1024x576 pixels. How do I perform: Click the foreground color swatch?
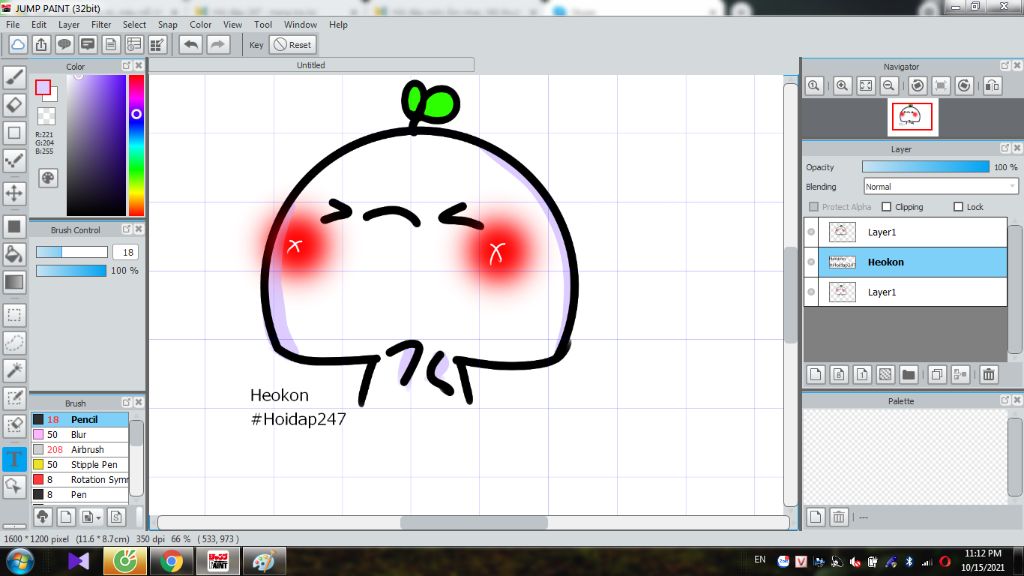[x=43, y=88]
